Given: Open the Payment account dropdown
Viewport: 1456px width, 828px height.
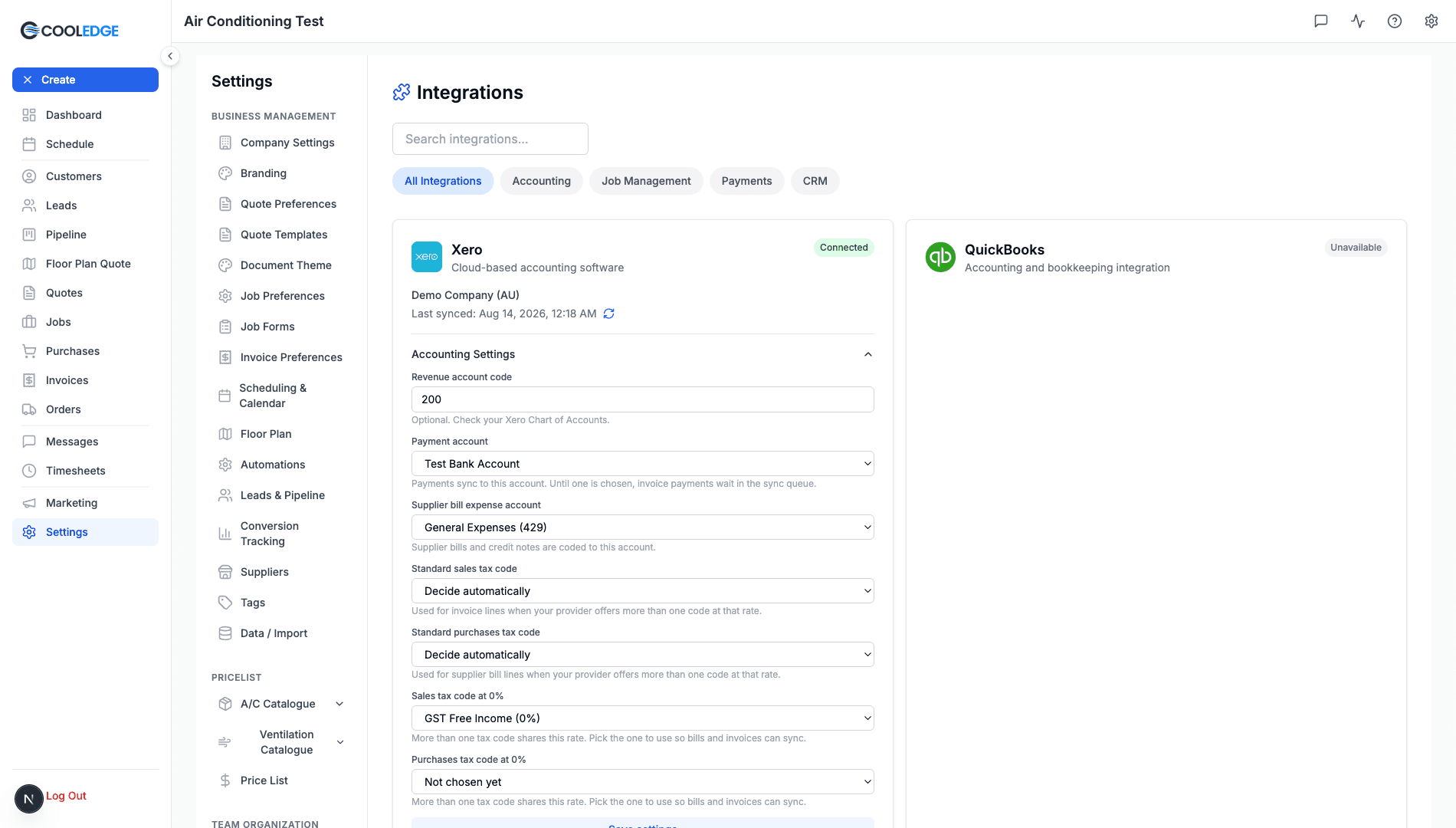Looking at the screenshot, I should click(642, 464).
